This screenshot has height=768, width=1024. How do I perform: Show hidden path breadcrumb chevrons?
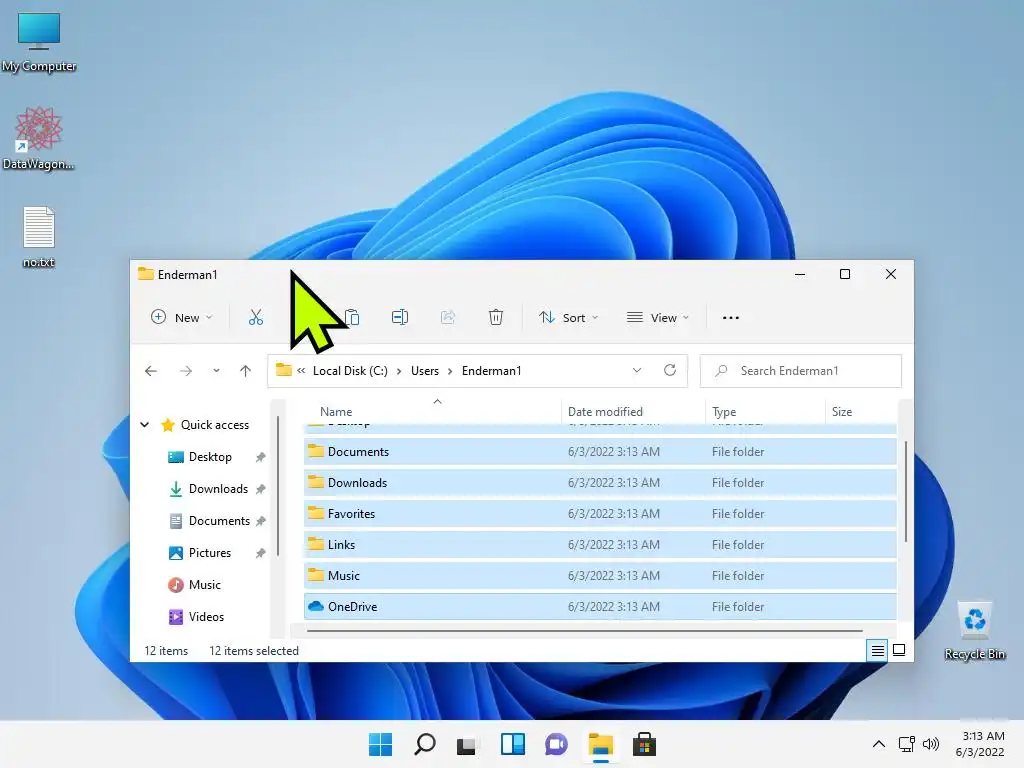[x=301, y=370]
